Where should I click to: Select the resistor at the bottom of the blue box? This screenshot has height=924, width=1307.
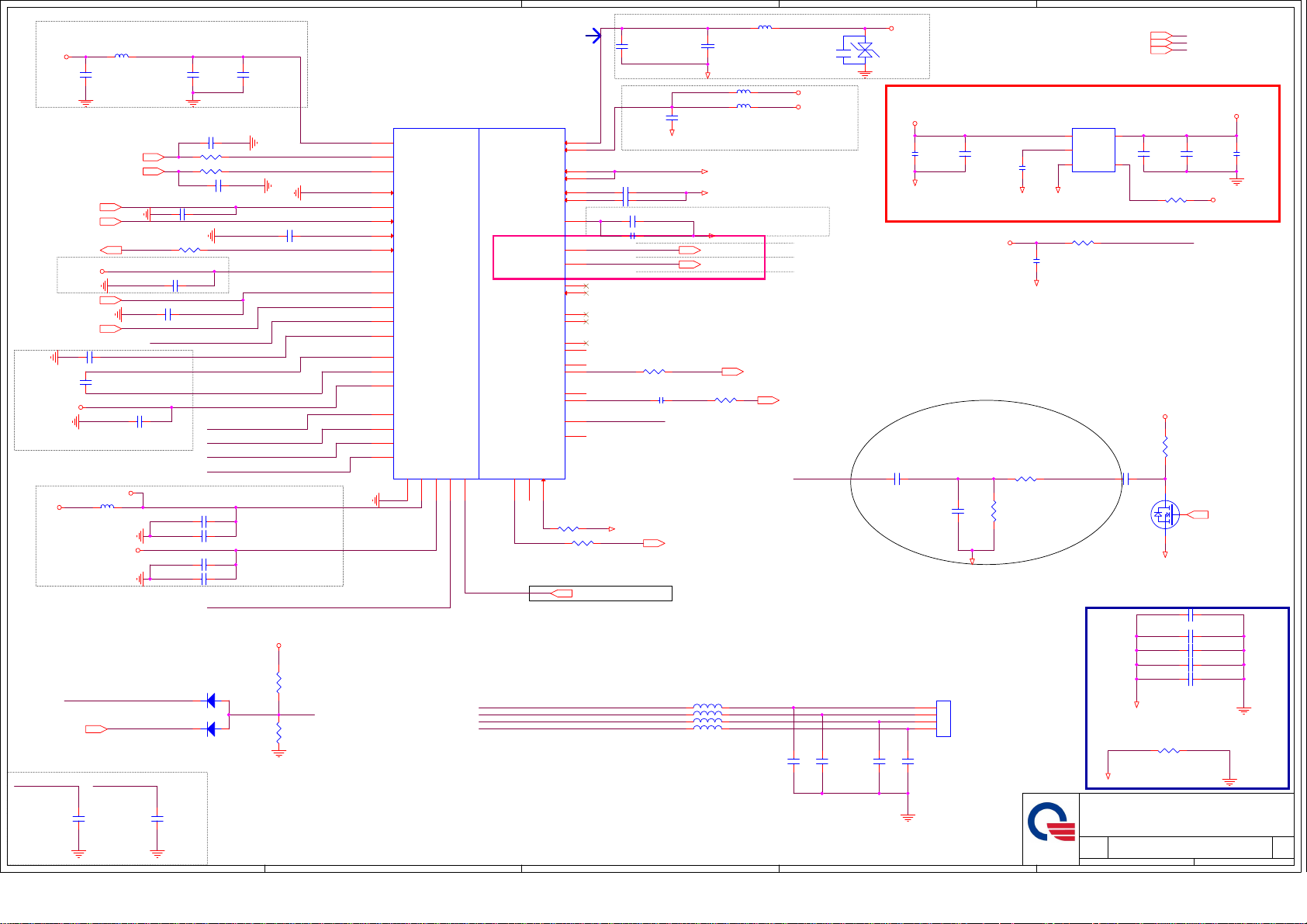(1169, 751)
